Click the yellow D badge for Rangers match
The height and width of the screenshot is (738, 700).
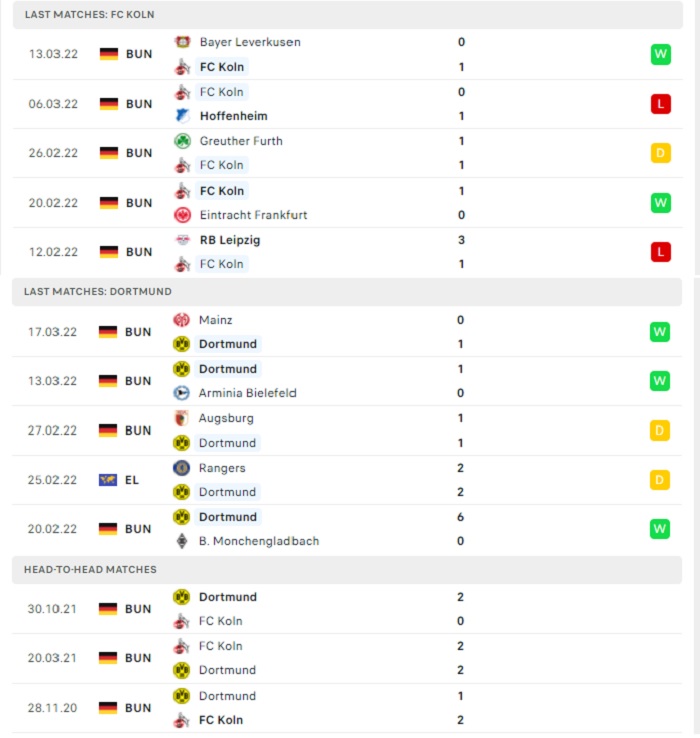coord(660,480)
